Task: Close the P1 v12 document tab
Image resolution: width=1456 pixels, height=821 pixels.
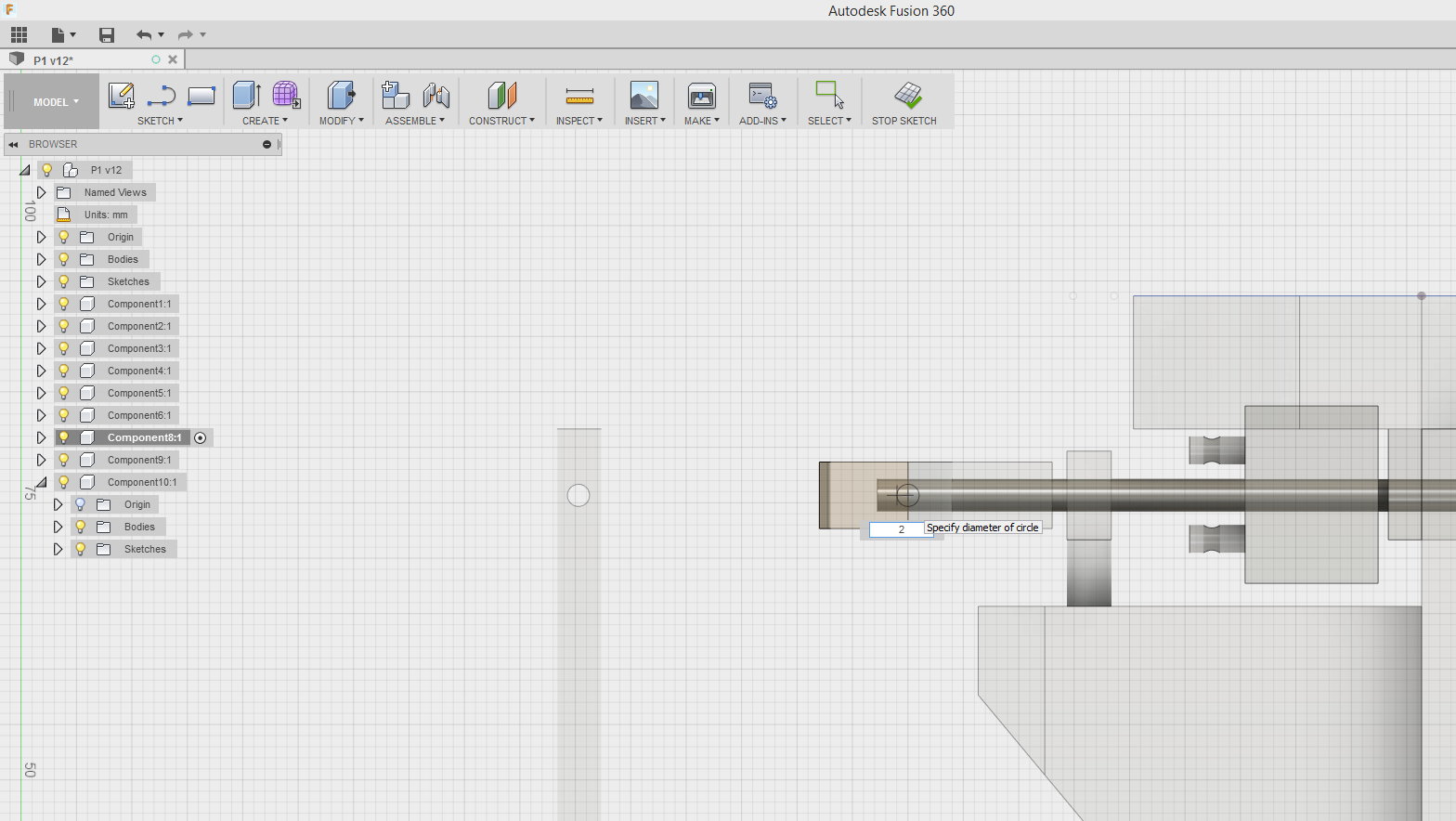Action: (x=173, y=59)
